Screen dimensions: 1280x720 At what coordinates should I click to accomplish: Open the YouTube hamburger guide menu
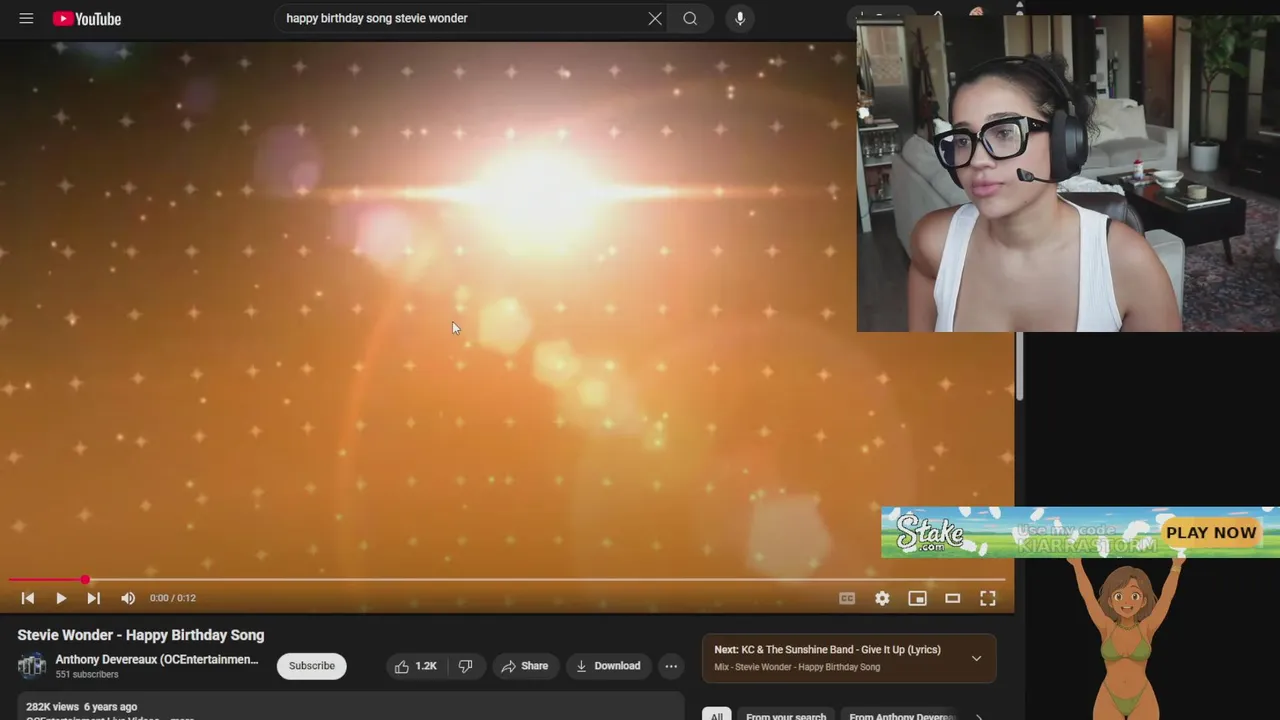[26, 18]
